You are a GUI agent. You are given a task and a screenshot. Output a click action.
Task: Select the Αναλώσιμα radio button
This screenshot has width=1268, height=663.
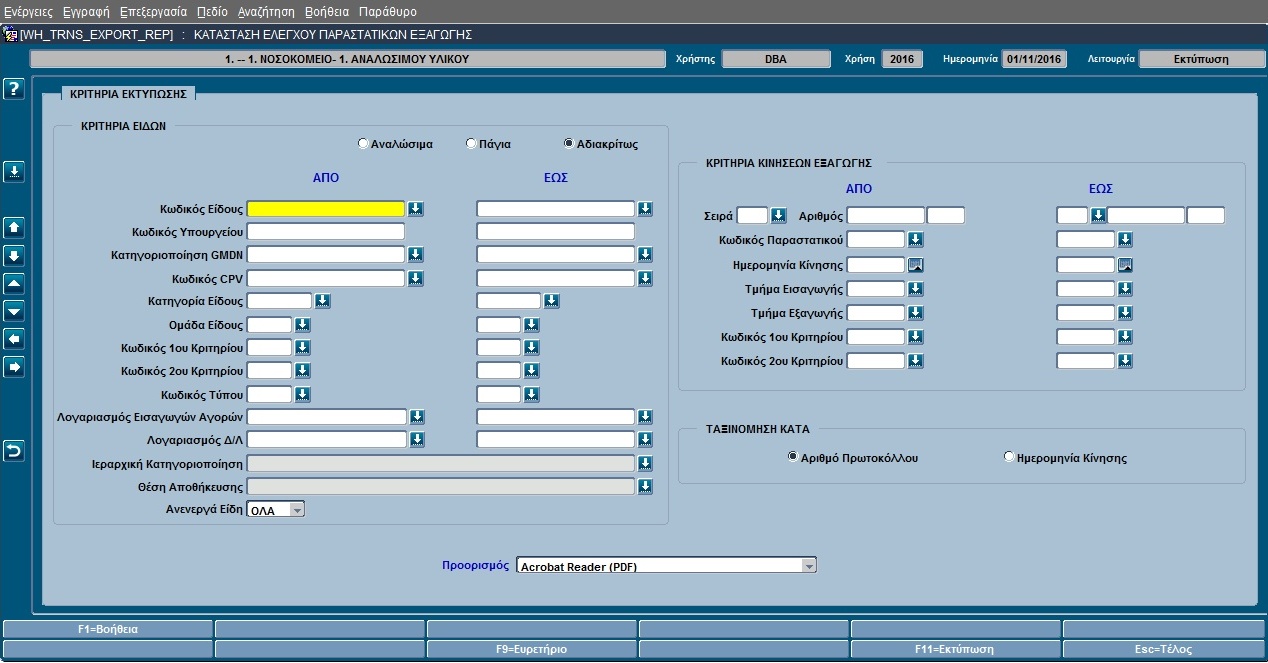click(x=363, y=144)
